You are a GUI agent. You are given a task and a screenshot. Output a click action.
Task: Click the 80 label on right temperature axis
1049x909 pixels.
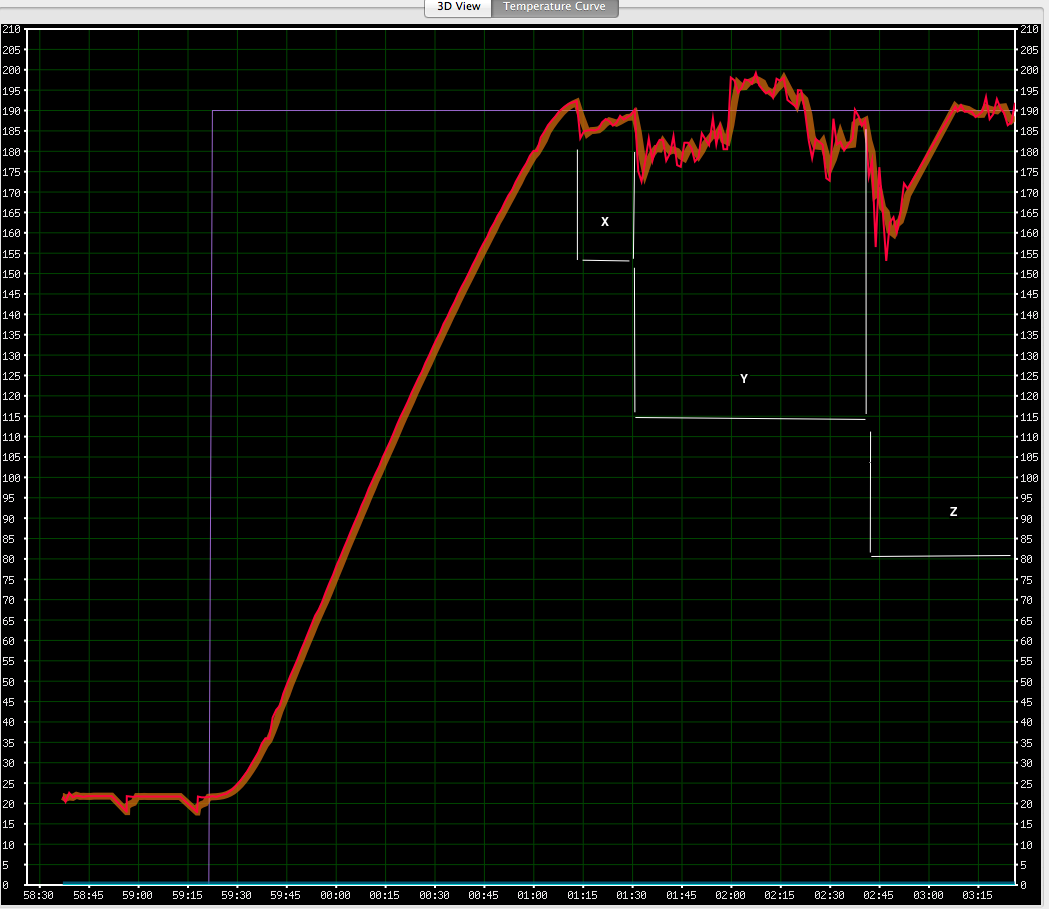coord(1027,560)
